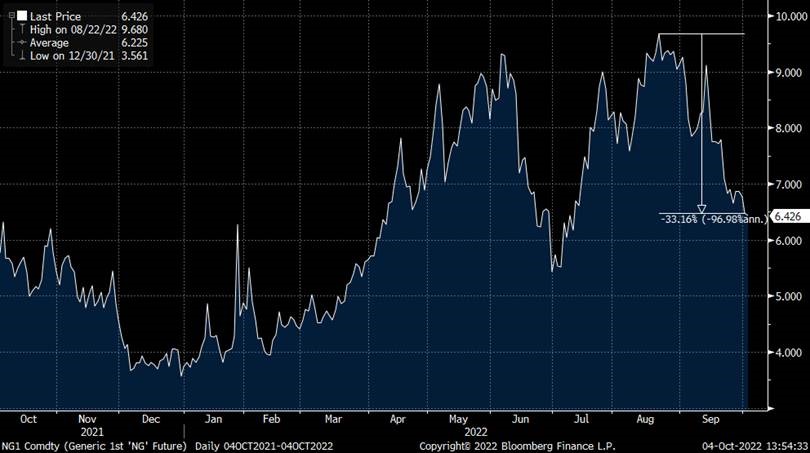Click the Last Price legend label
810x453 pixels.
click(x=55, y=17)
